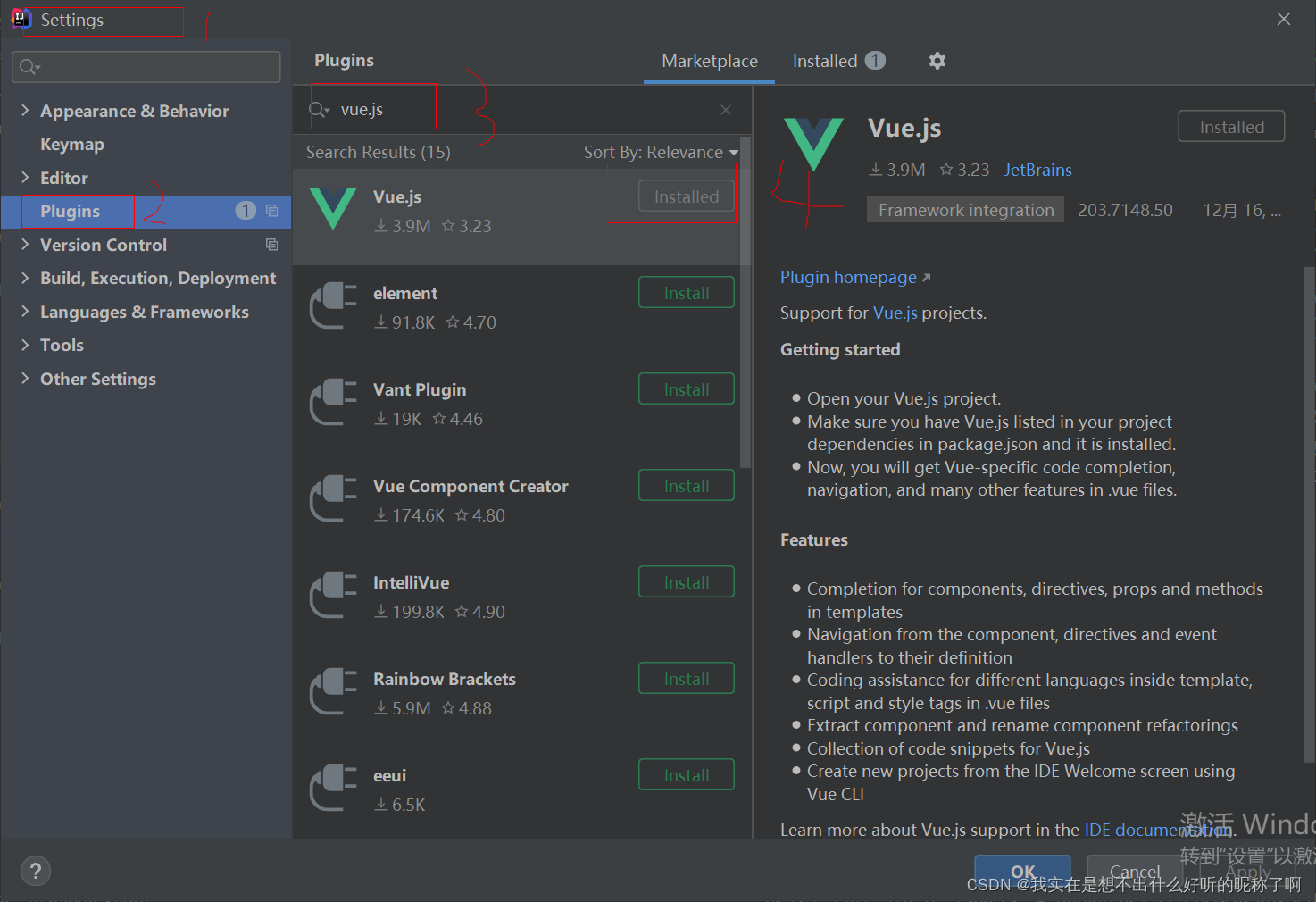Expand Build, Execution, Deployment section

25,278
